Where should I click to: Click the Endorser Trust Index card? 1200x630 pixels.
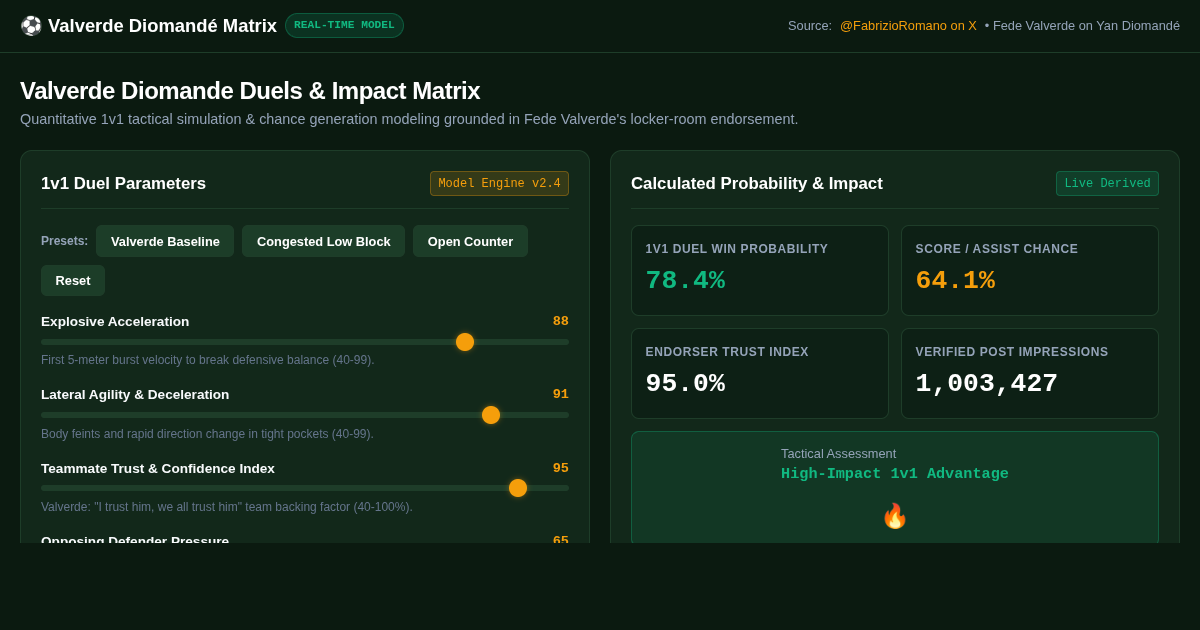click(x=760, y=373)
